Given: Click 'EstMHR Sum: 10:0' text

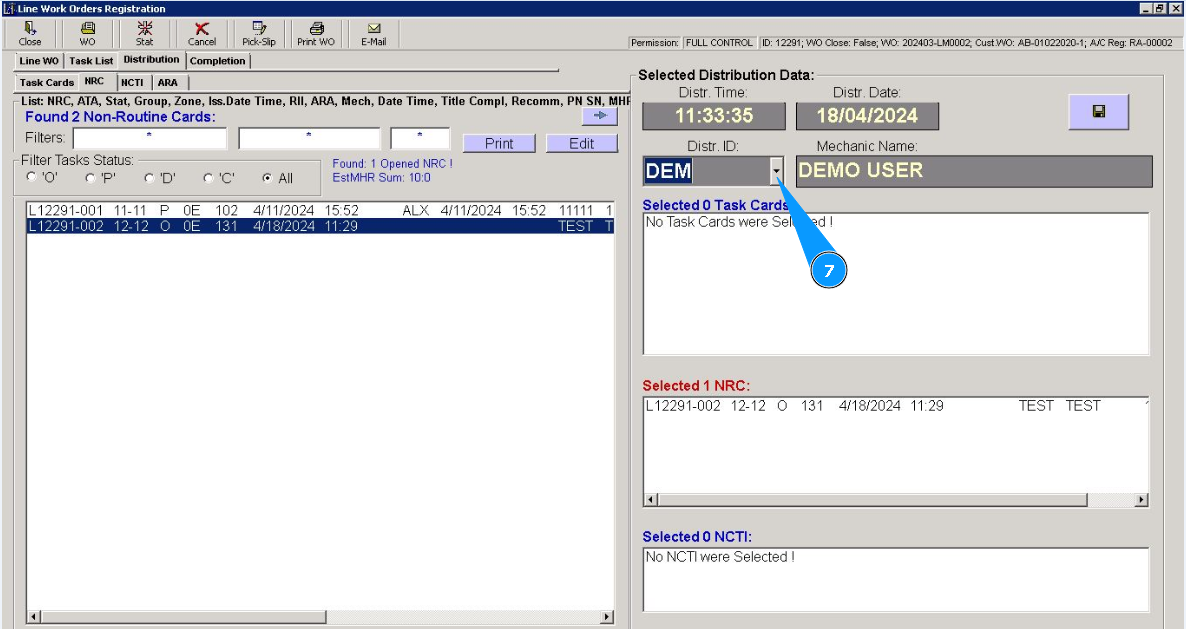Looking at the screenshot, I should (382, 178).
